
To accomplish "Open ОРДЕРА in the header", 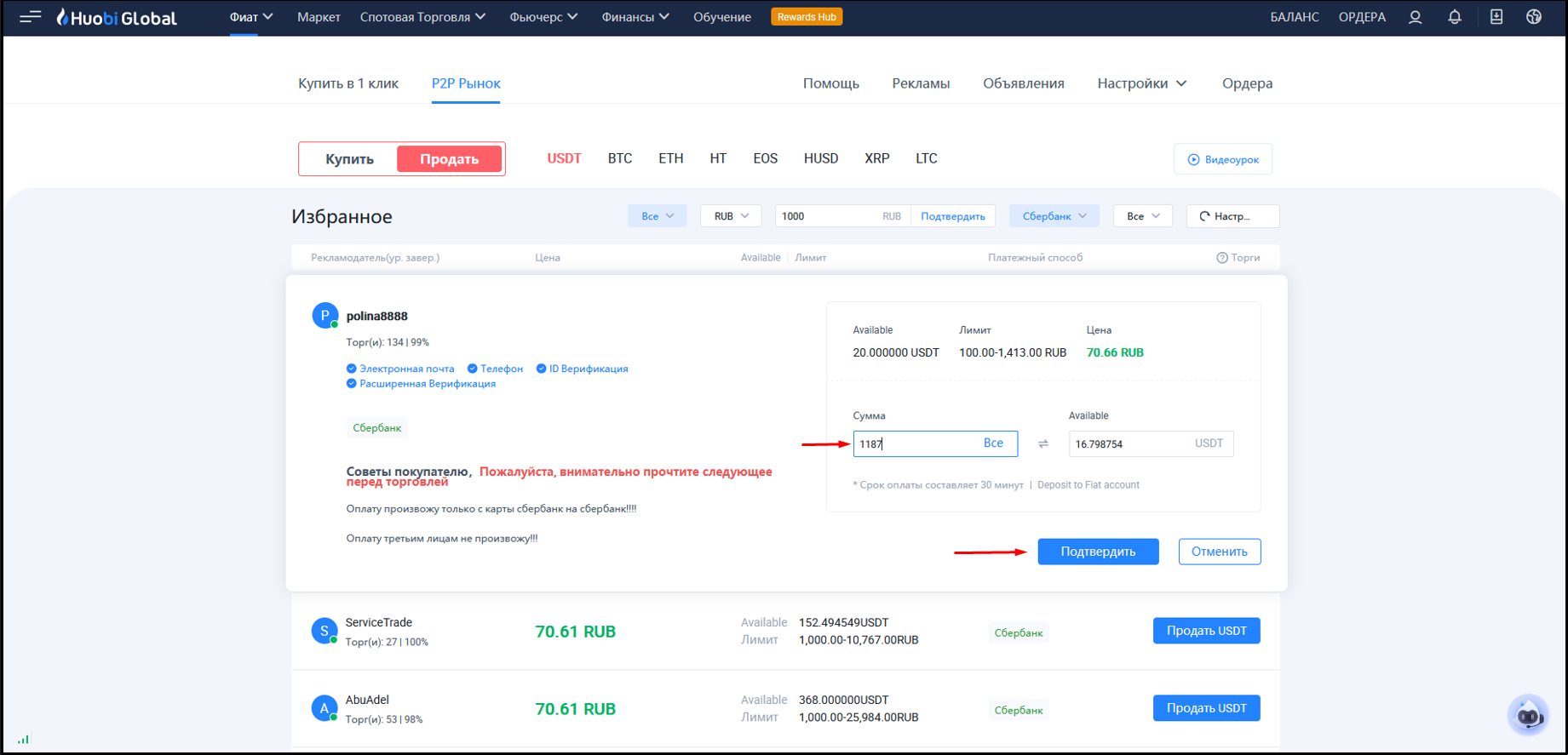I will point(1362,17).
